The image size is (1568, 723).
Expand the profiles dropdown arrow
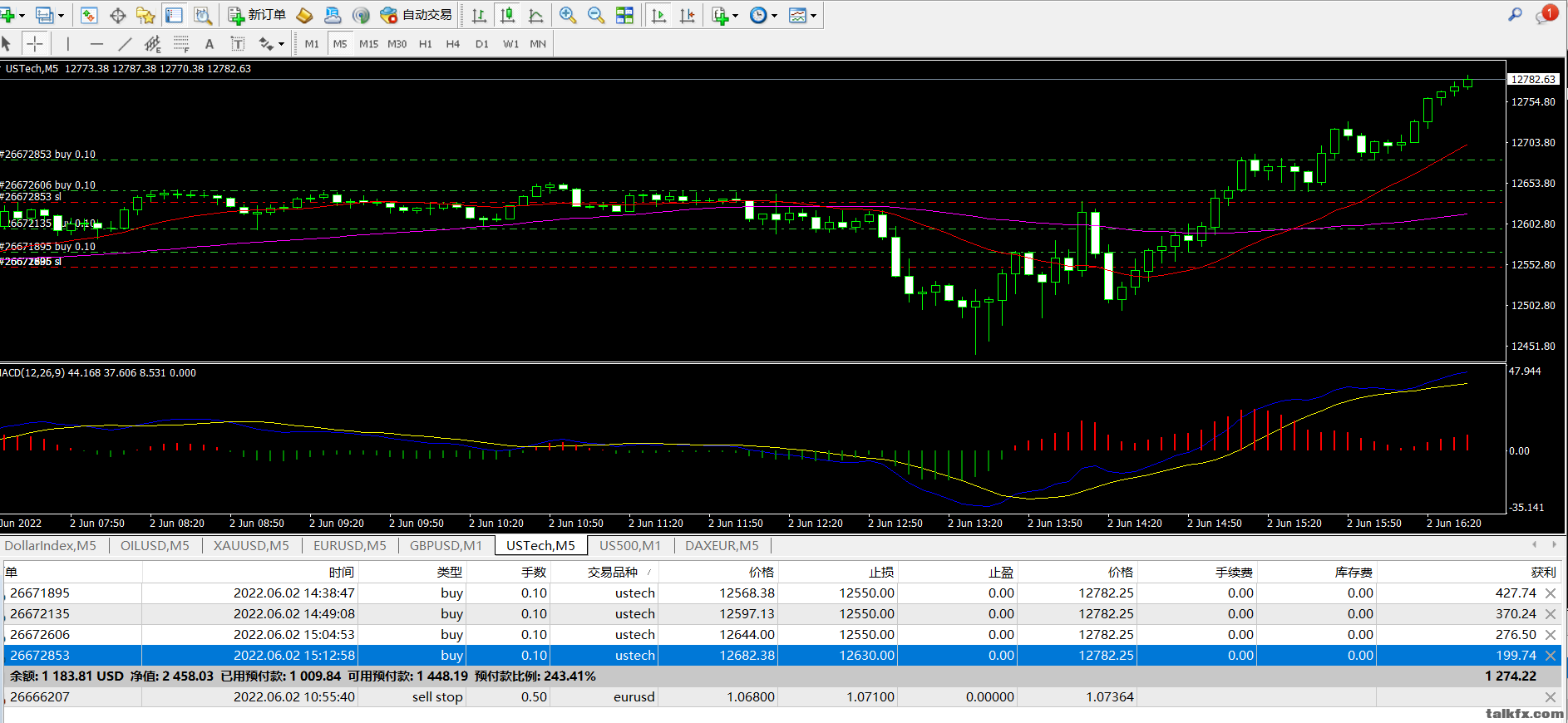[x=61, y=15]
